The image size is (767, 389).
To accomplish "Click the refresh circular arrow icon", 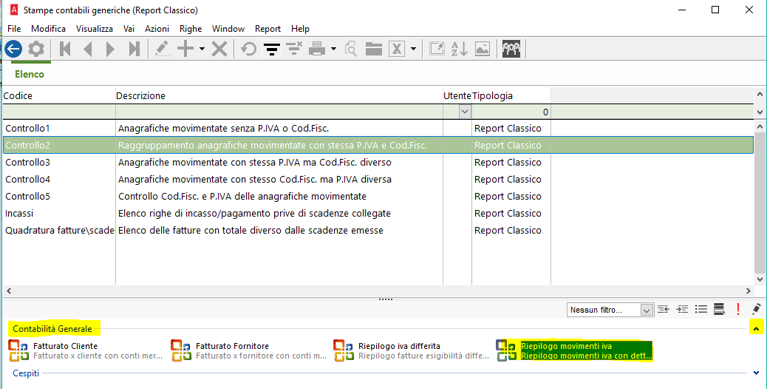I will pos(248,49).
